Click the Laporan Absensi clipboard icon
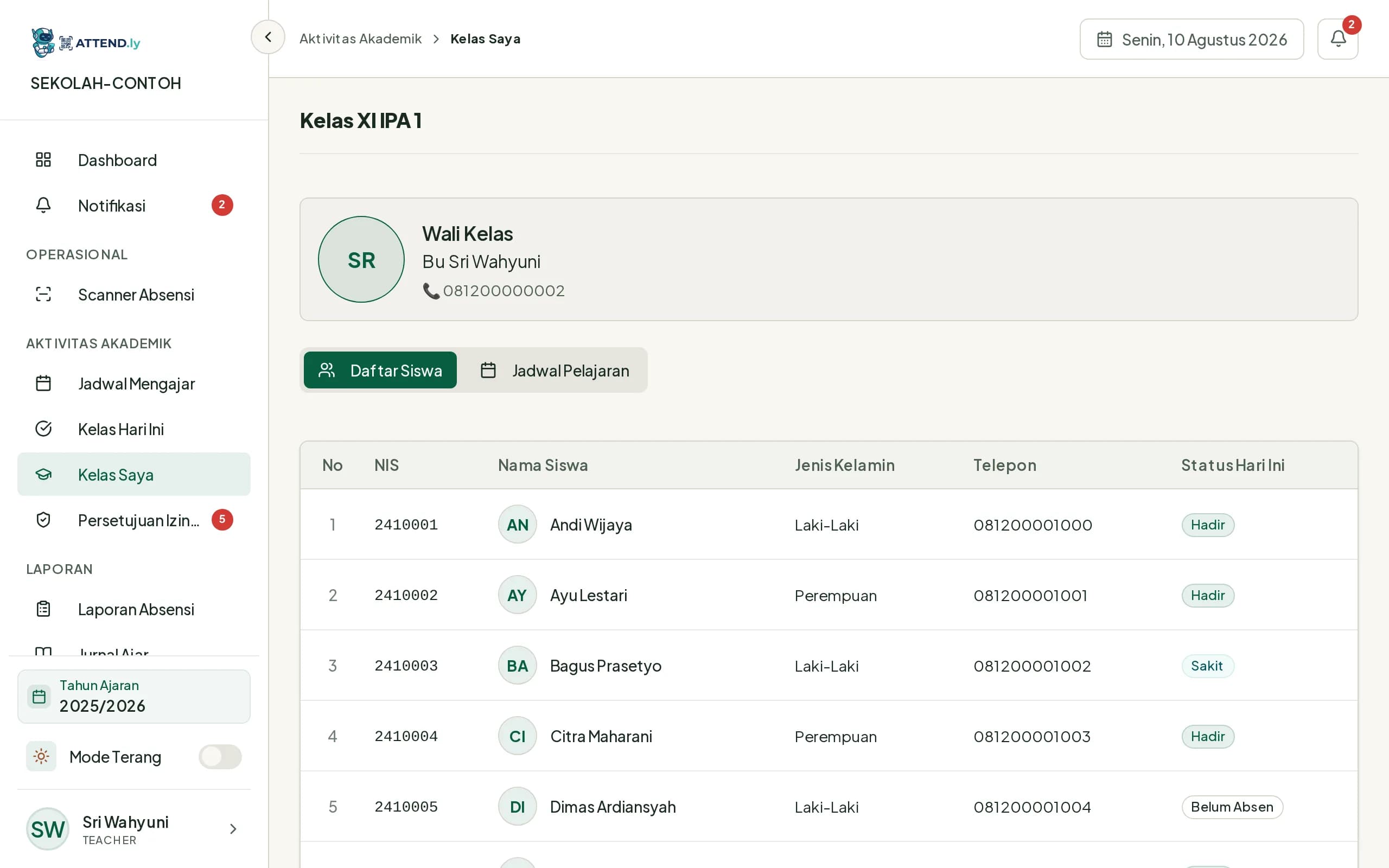 pos(43,609)
